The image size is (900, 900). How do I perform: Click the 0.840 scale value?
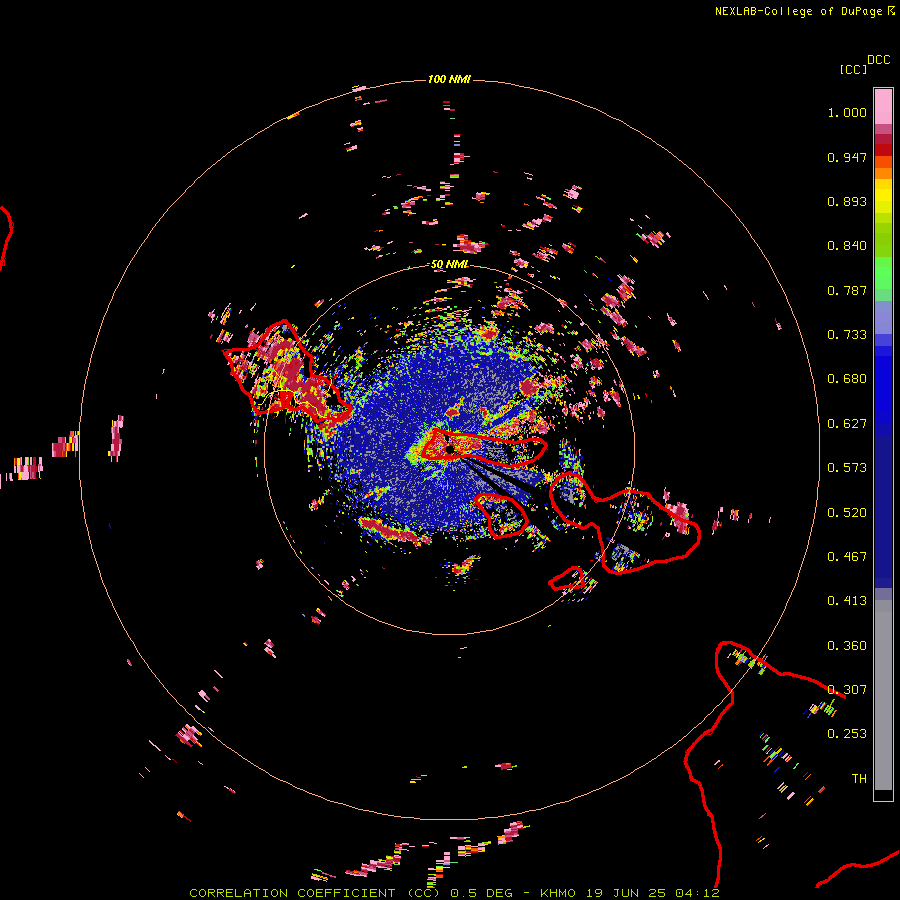(847, 246)
